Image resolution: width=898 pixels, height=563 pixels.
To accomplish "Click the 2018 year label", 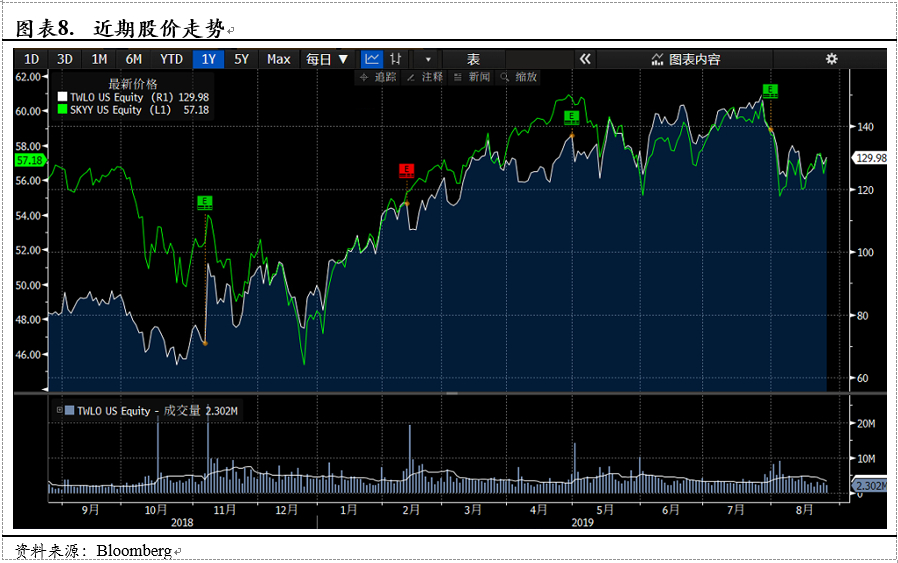I will (x=182, y=522).
